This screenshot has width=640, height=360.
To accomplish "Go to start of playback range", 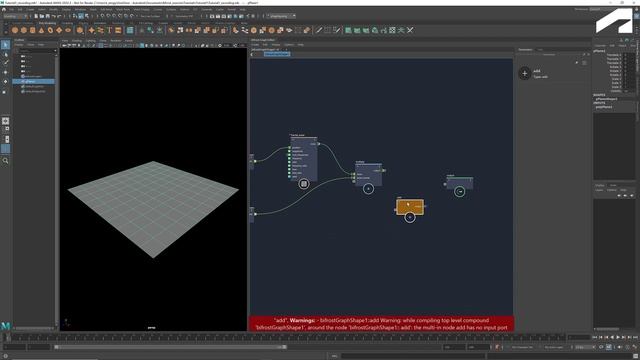I will pyautogui.click(x=595, y=337).
